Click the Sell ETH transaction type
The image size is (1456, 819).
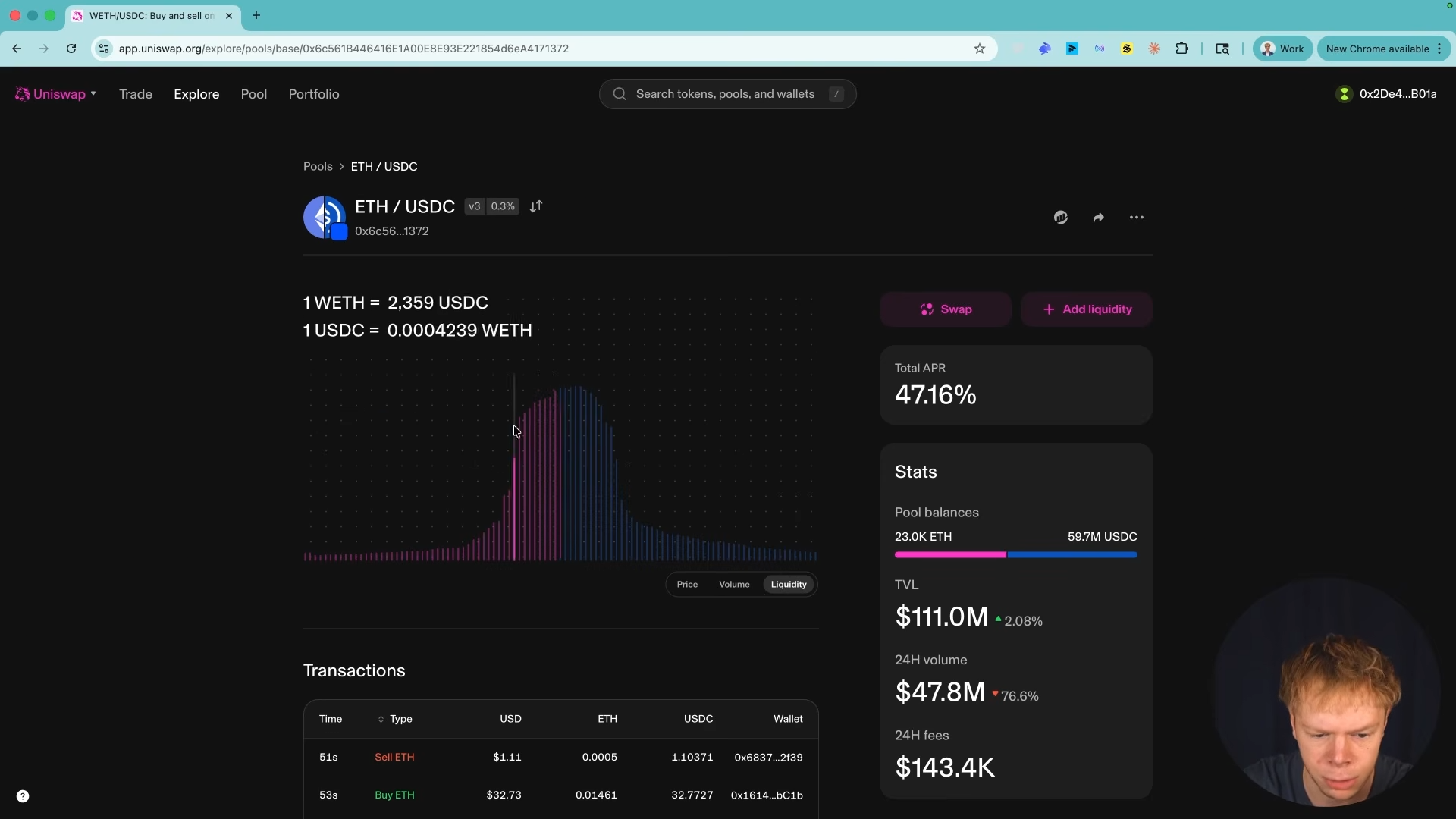(x=394, y=758)
